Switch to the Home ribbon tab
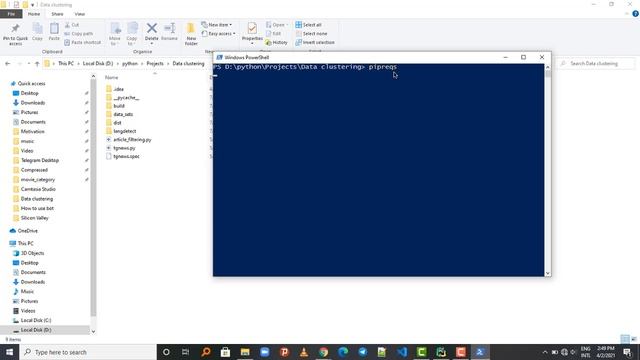This screenshot has width=640, height=360. click(x=34, y=14)
